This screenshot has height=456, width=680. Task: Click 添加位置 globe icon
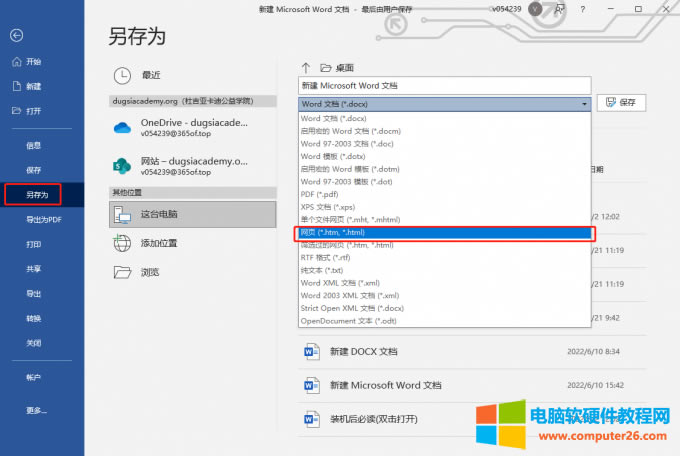[122, 243]
